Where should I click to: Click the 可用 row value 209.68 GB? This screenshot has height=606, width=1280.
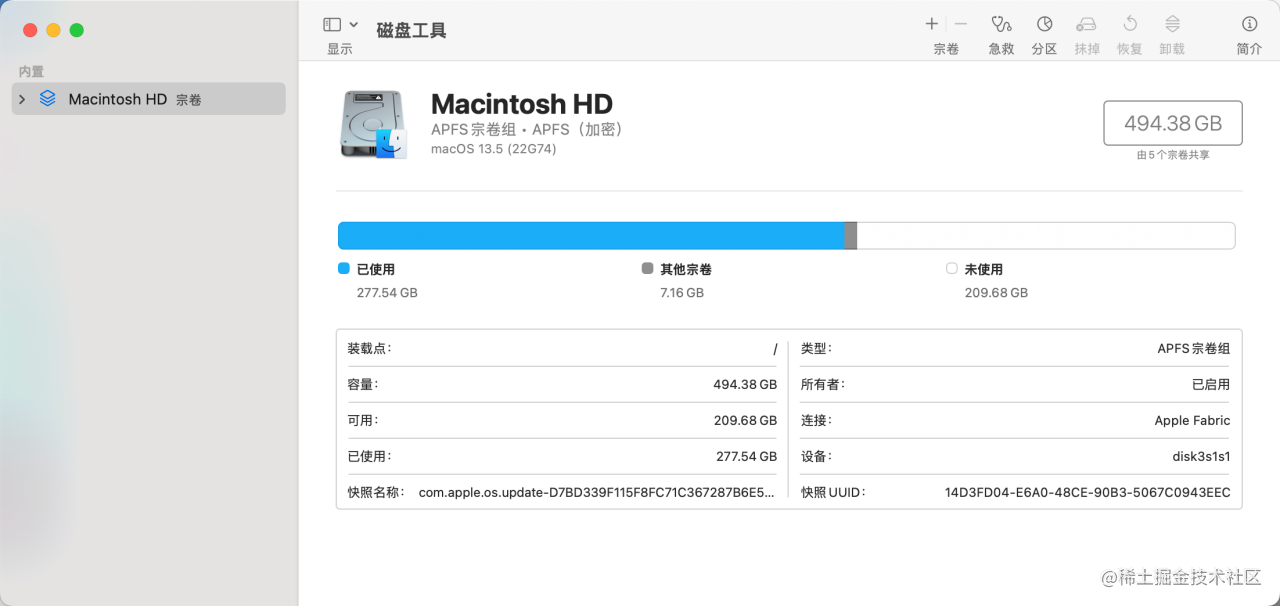coord(745,420)
